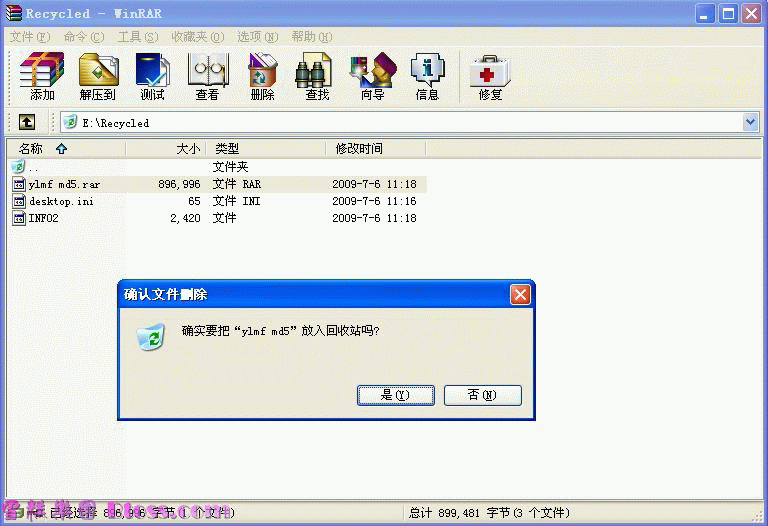The image size is (768, 526).
Task: Select the "ylmf md5.rar" file name
Action: 64,185
